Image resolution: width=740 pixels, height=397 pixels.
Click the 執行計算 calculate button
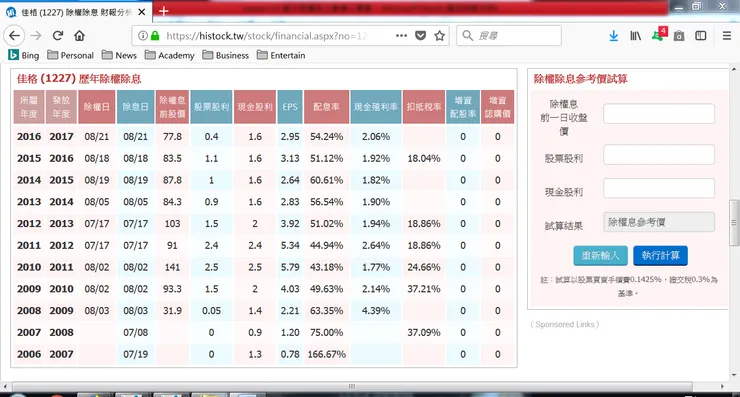point(660,255)
